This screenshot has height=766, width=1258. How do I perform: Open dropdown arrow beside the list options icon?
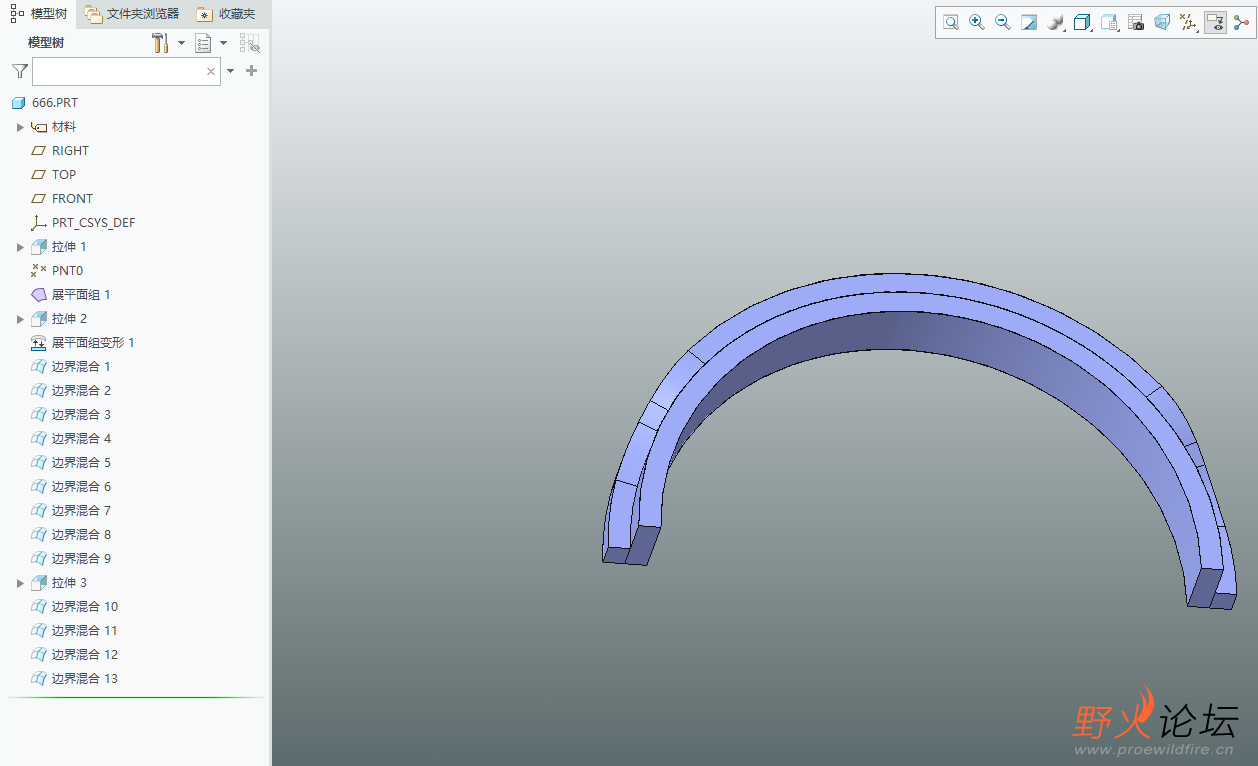[223, 43]
